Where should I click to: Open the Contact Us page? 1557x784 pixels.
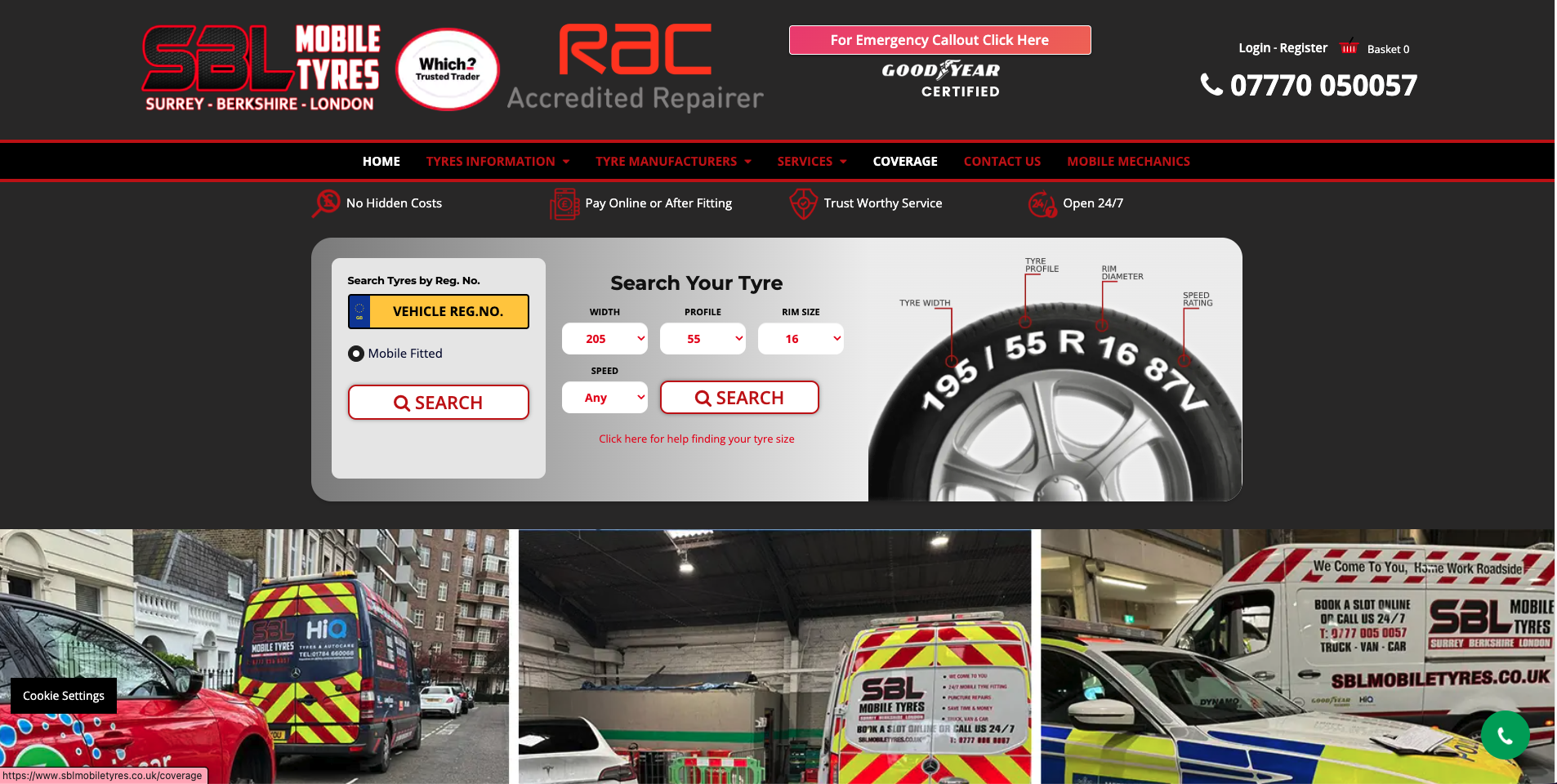click(x=1002, y=162)
